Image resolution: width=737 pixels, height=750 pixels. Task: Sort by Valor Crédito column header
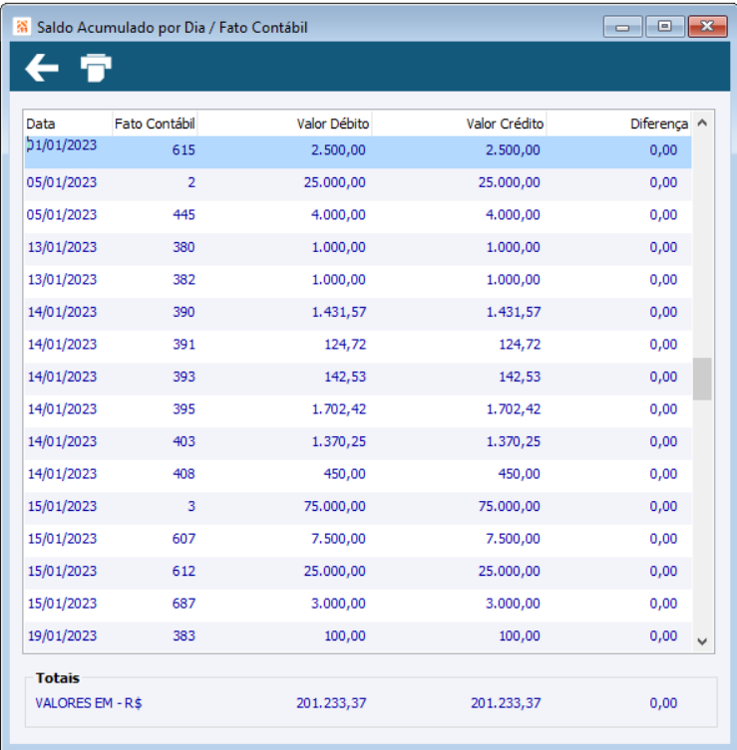[x=459, y=124]
